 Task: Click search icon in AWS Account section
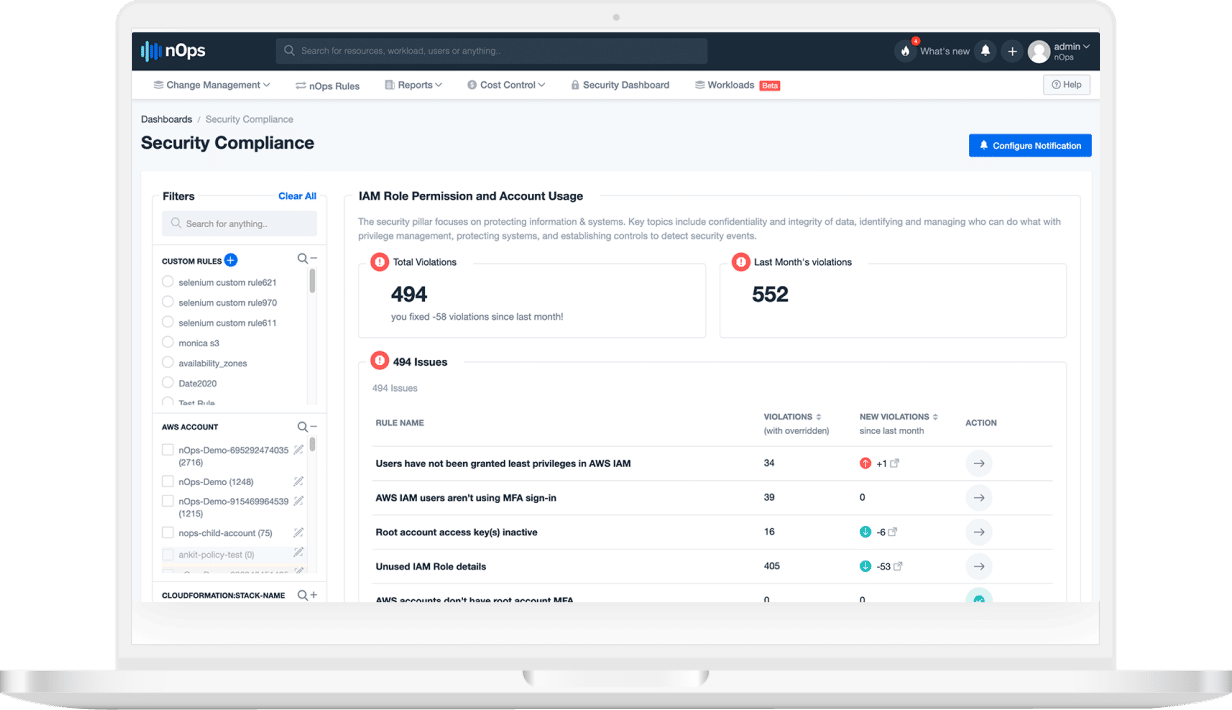pyautogui.click(x=302, y=426)
